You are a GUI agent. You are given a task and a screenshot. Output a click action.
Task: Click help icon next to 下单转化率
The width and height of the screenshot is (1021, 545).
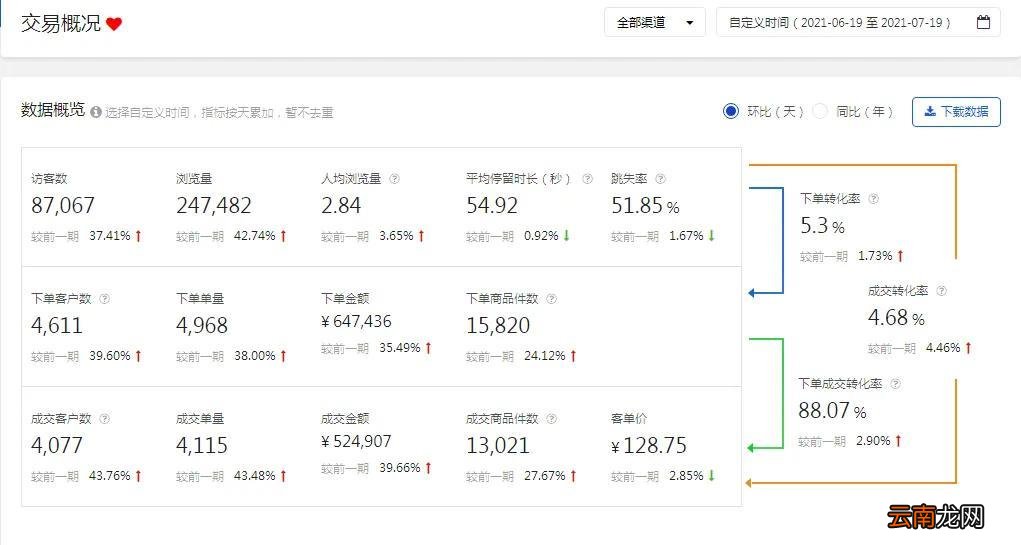pos(874,199)
